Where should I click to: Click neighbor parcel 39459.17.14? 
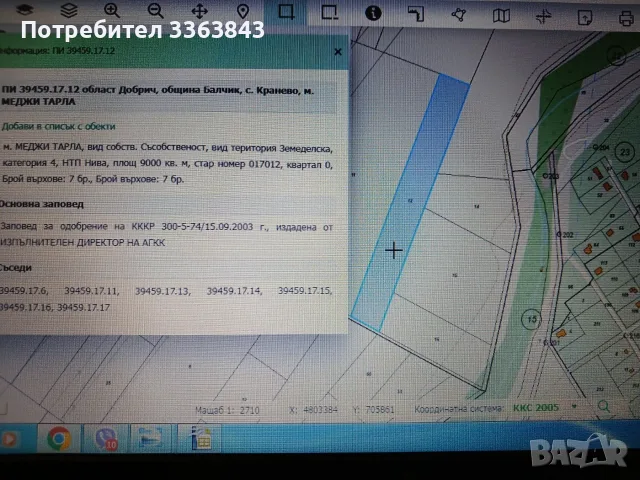234,291
